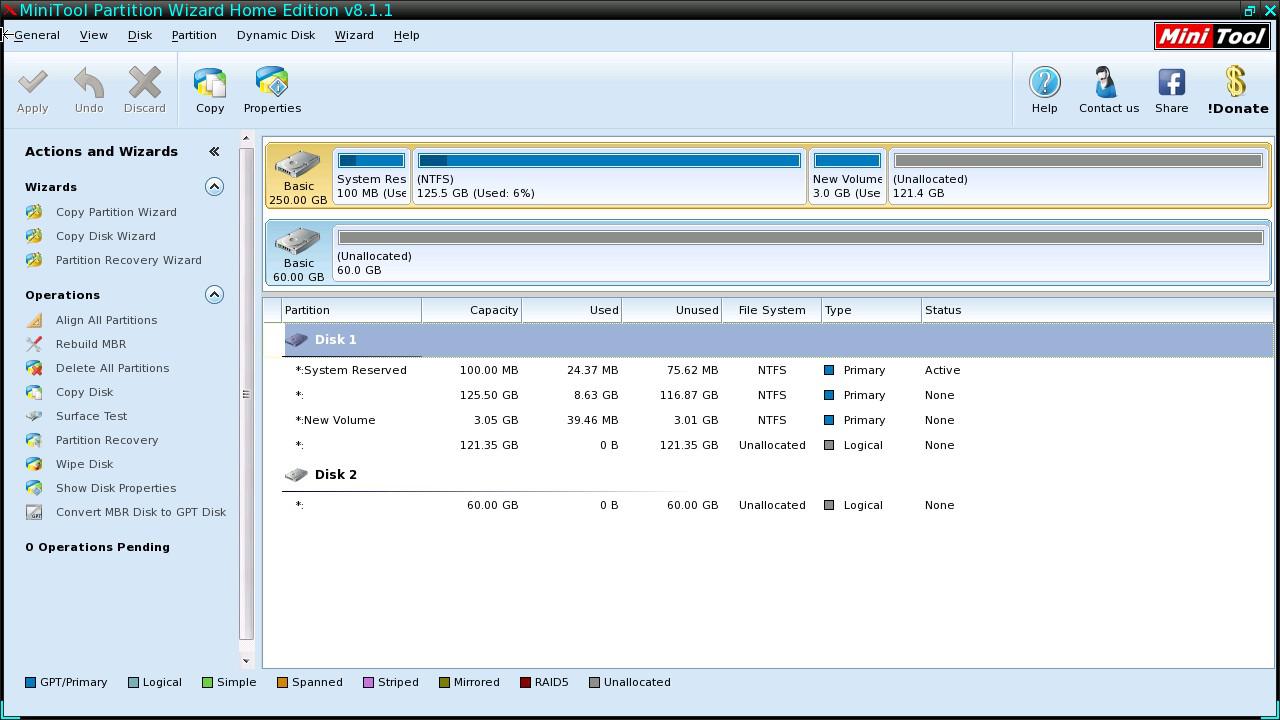The width and height of the screenshot is (1280, 720).
Task: Click the Facebook Share icon
Action: (1171, 82)
